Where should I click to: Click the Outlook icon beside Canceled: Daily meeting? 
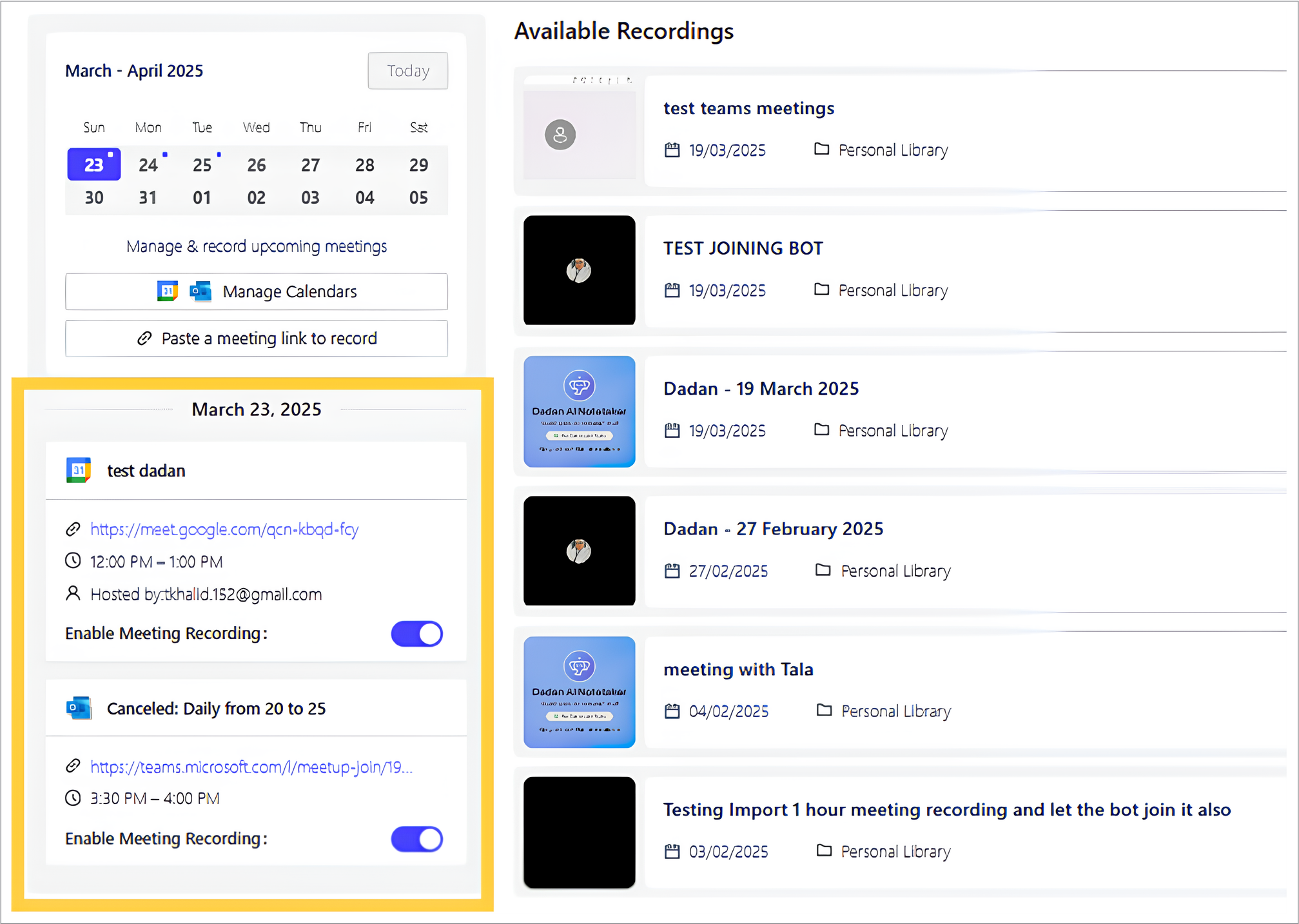(x=79, y=708)
